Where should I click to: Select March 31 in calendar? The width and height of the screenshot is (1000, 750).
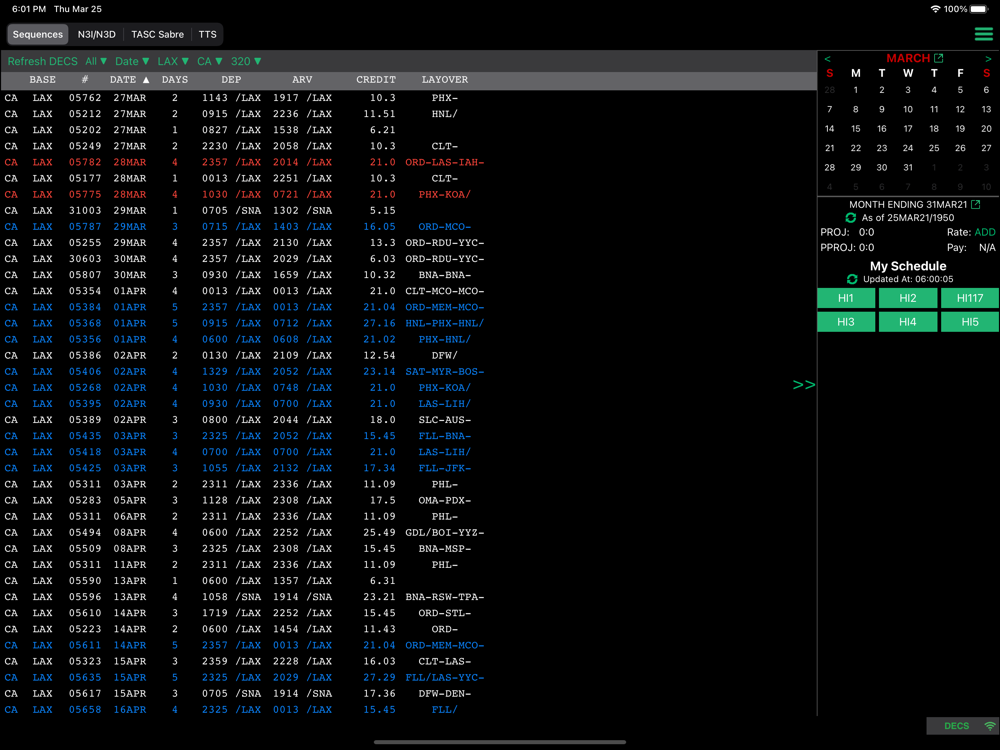tap(908, 167)
